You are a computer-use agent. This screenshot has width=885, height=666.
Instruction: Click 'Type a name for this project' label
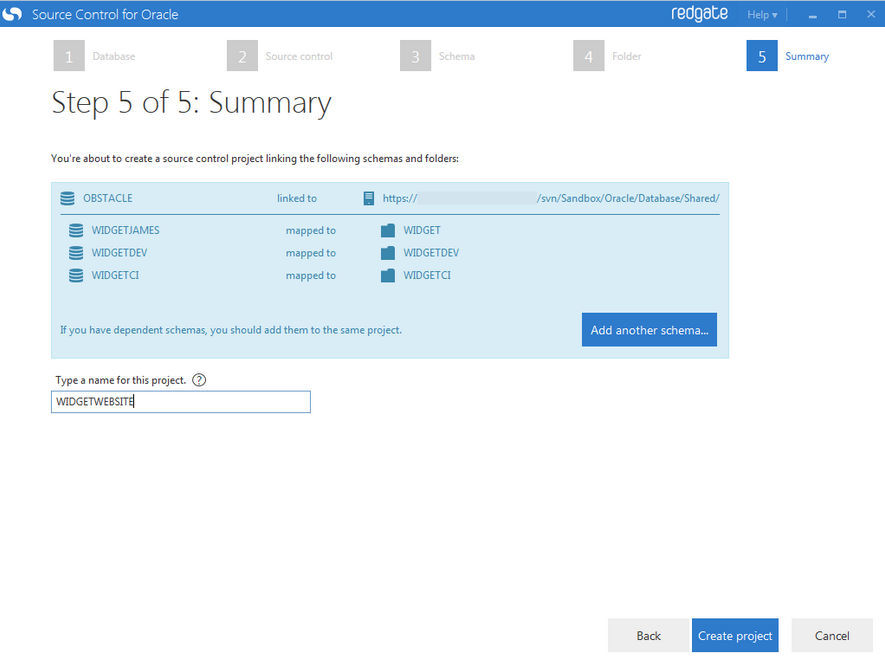120,380
